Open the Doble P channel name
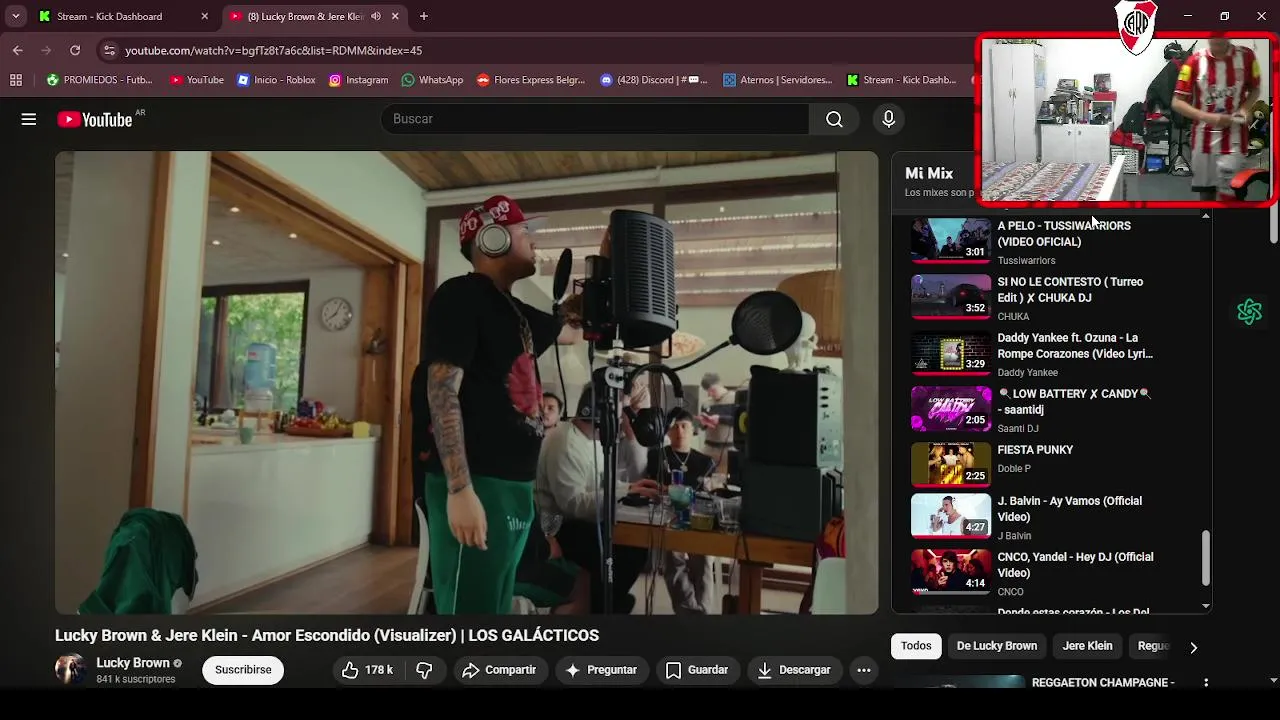Image resolution: width=1280 pixels, height=720 pixels. click(x=1014, y=468)
